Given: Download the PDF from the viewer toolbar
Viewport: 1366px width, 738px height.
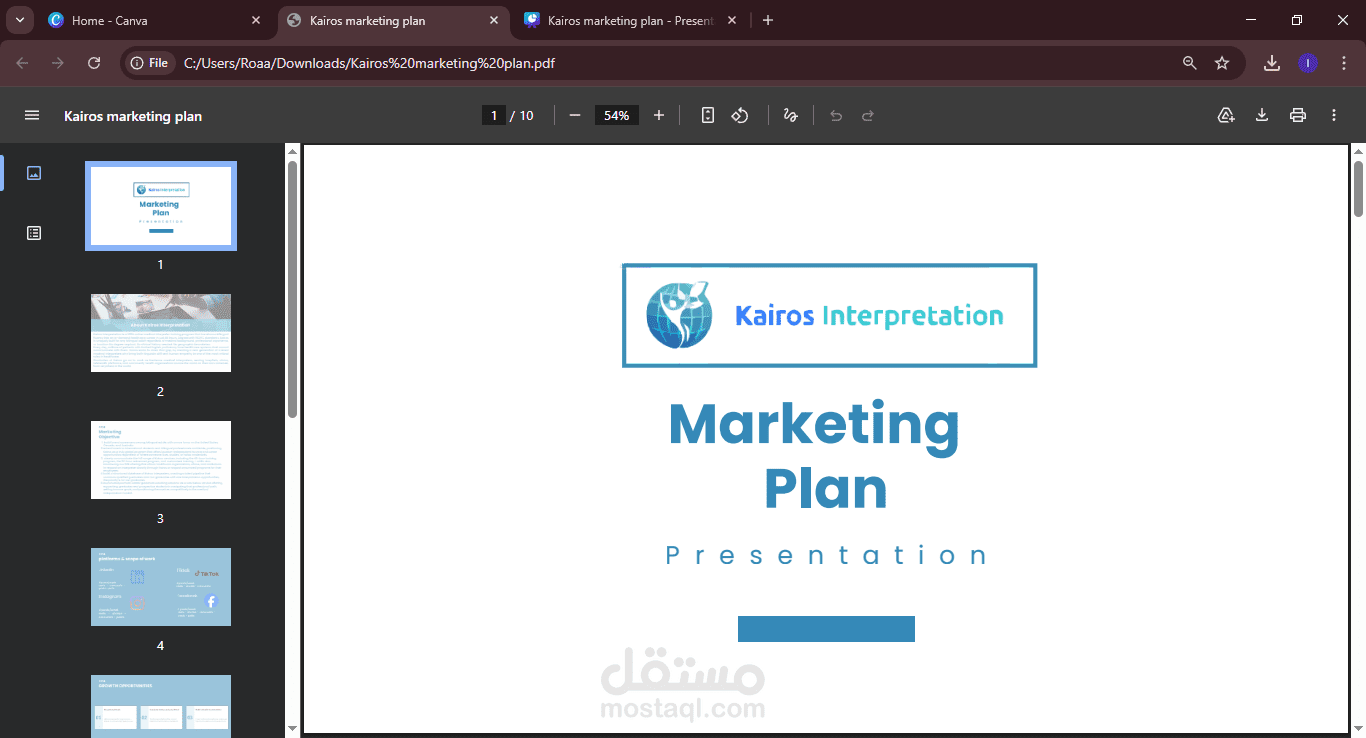Looking at the screenshot, I should [x=1262, y=116].
